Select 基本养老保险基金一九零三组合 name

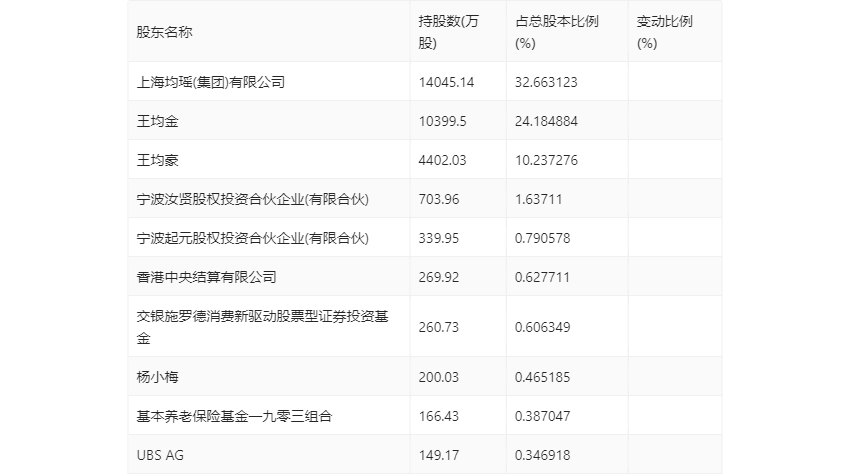coord(234,416)
